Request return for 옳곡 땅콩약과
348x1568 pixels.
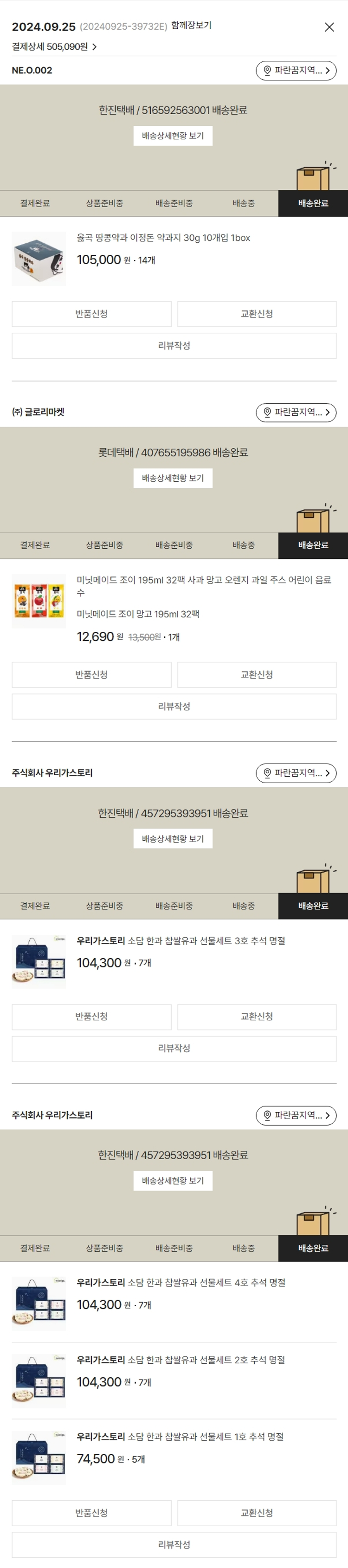[x=91, y=314]
